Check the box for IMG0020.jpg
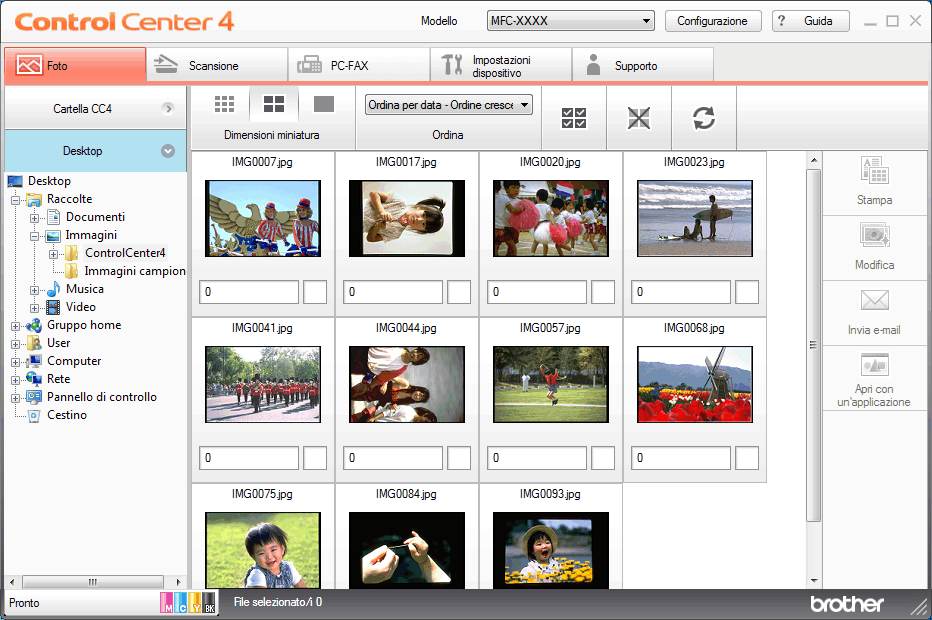Viewport: 932px width, 620px height. coord(603,292)
